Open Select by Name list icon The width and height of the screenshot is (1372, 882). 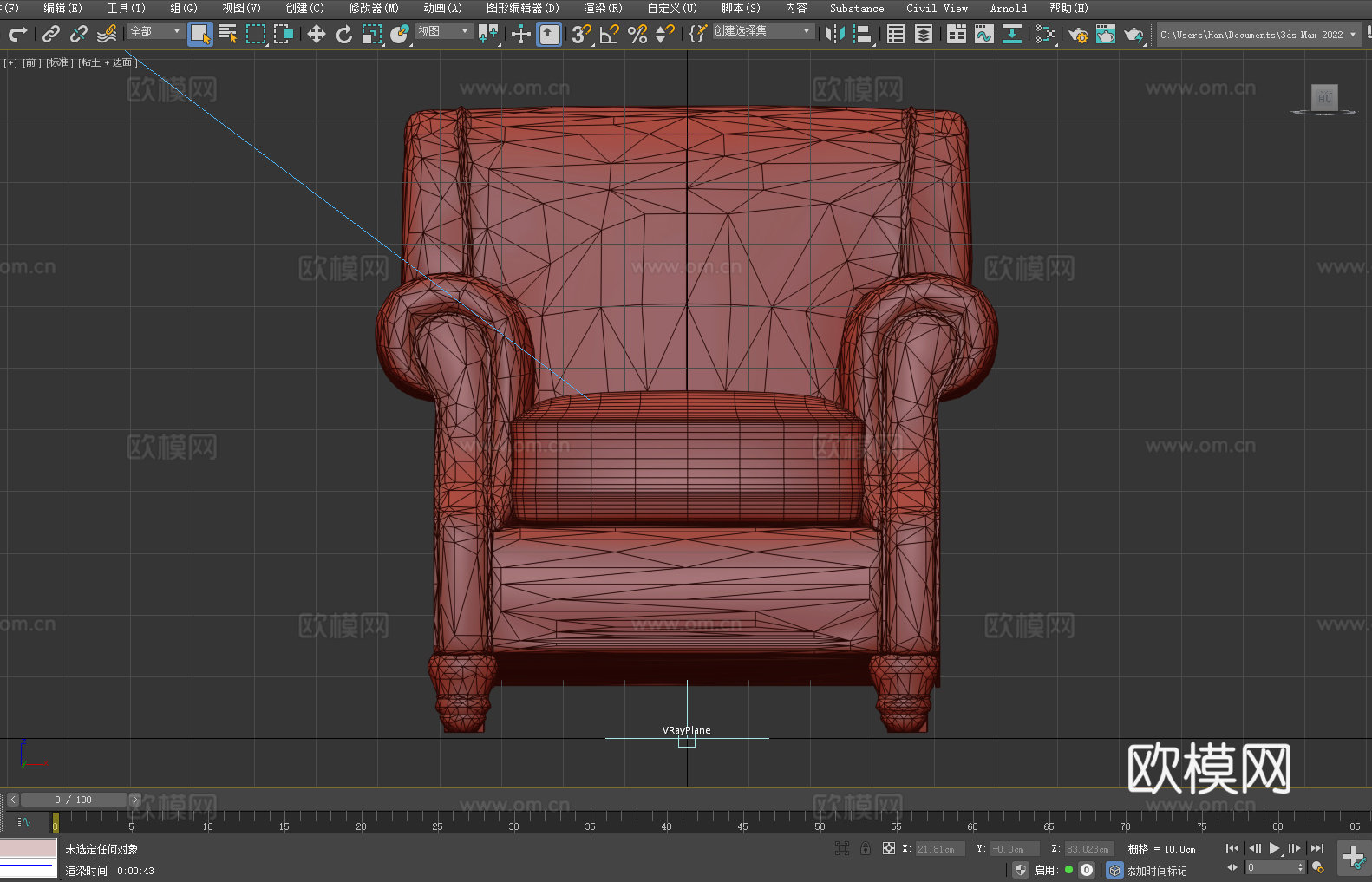coord(228,34)
